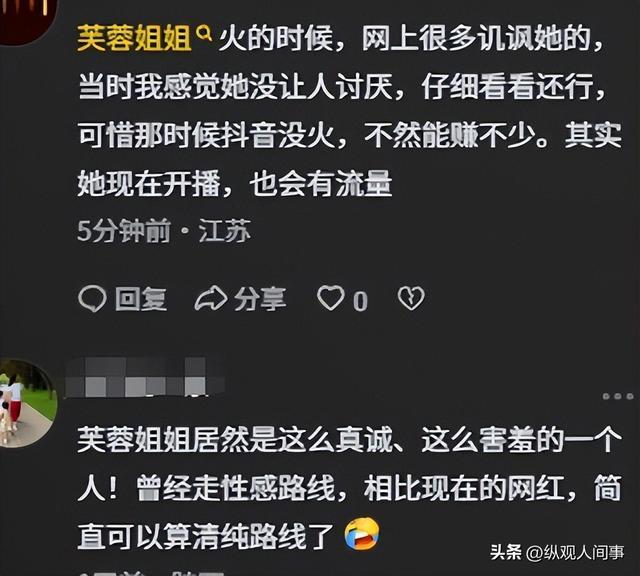Select the 5分钟前 timestamp text
Screen dimensions: 640x576
[124, 231]
